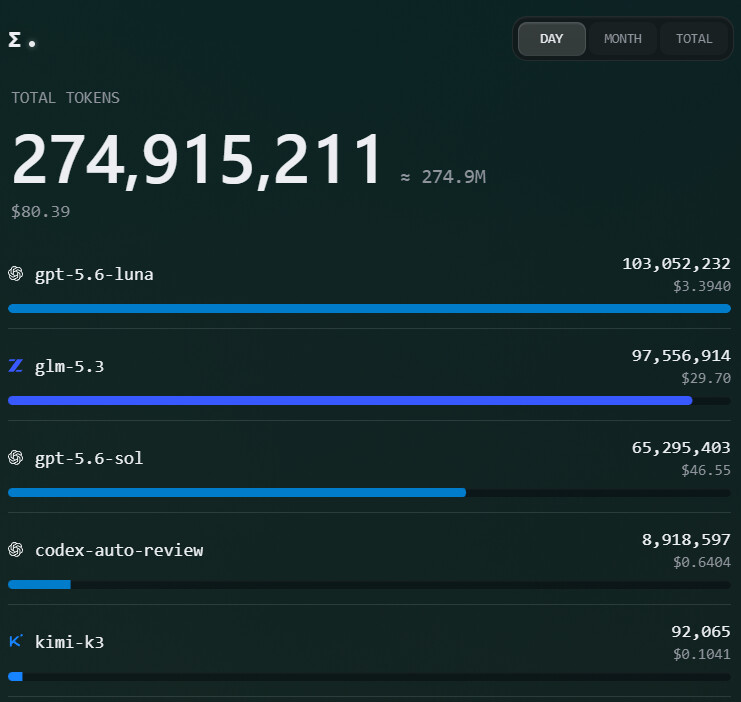Click the glm-5.3 usage bar
741x702 pixels.
click(370, 401)
